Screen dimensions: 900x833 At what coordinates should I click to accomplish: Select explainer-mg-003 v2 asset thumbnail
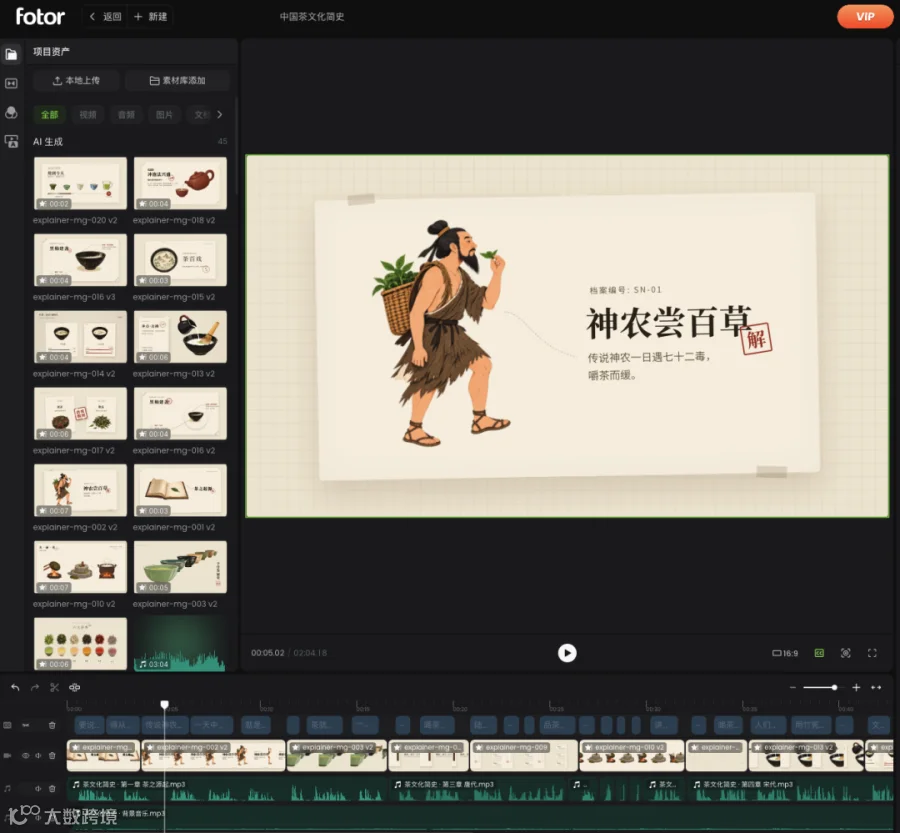coord(180,567)
